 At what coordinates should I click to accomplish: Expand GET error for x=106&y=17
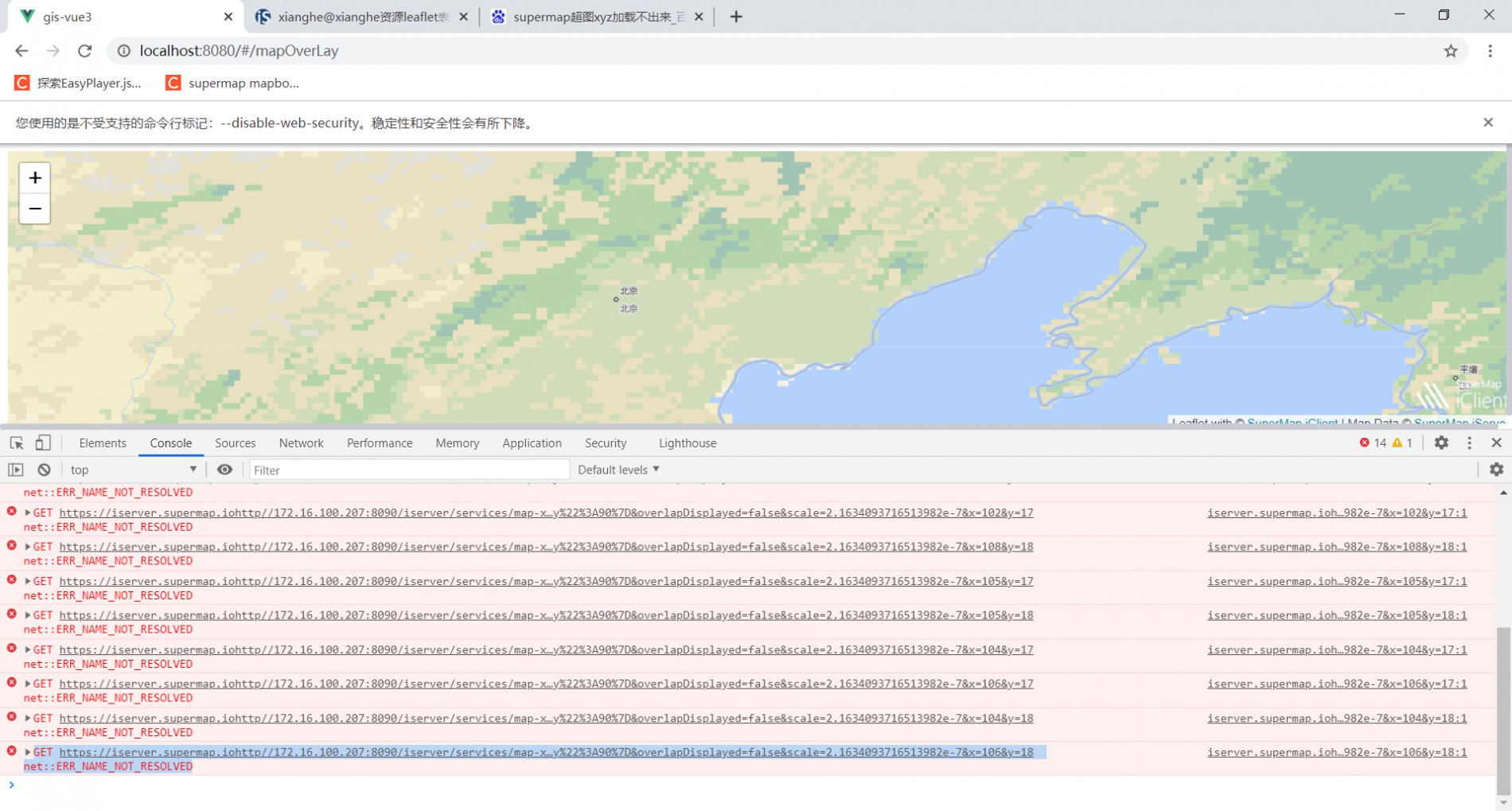pos(28,684)
